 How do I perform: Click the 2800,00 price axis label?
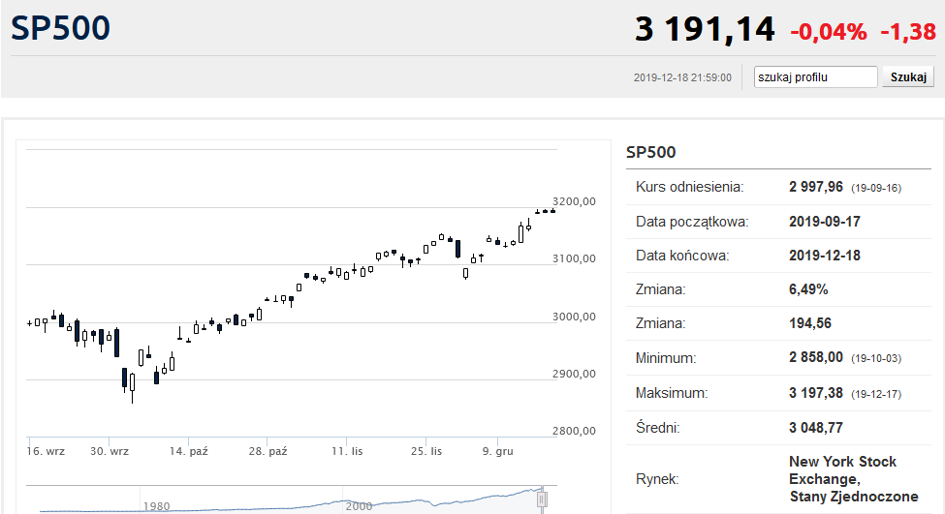(x=574, y=431)
